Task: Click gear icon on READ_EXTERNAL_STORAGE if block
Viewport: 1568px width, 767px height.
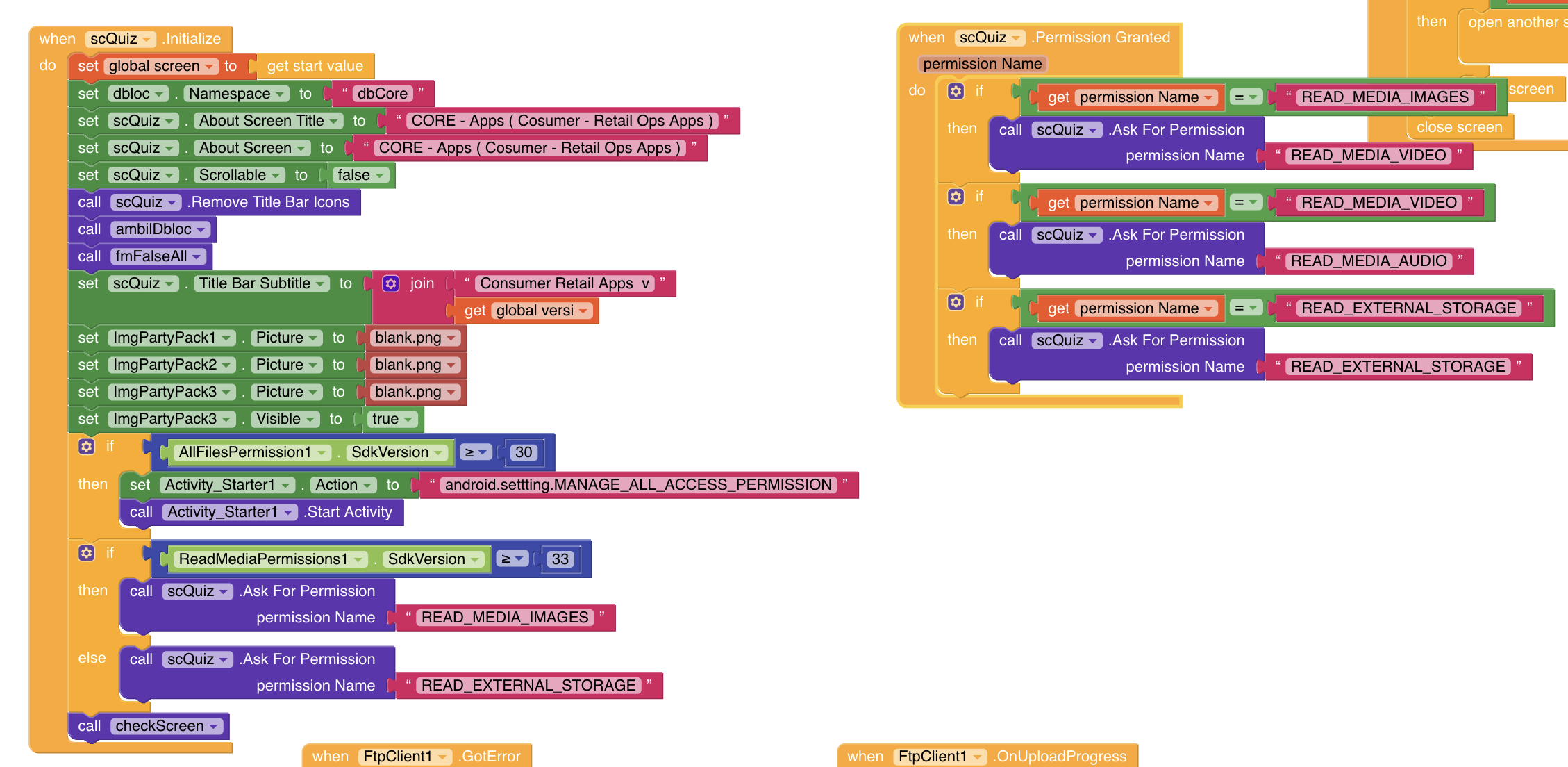Action: (x=956, y=302)
